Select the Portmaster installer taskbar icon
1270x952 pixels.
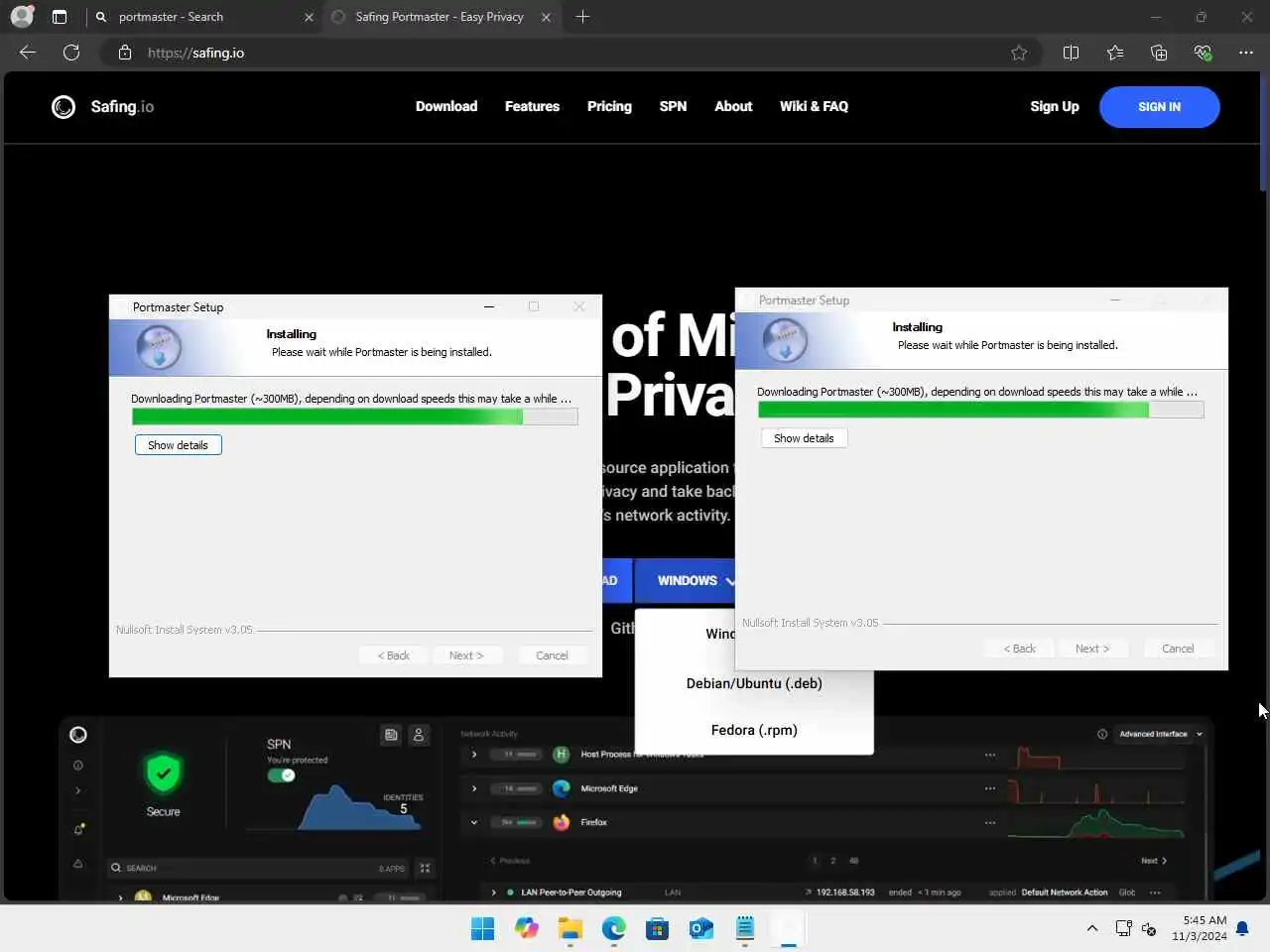789,928
